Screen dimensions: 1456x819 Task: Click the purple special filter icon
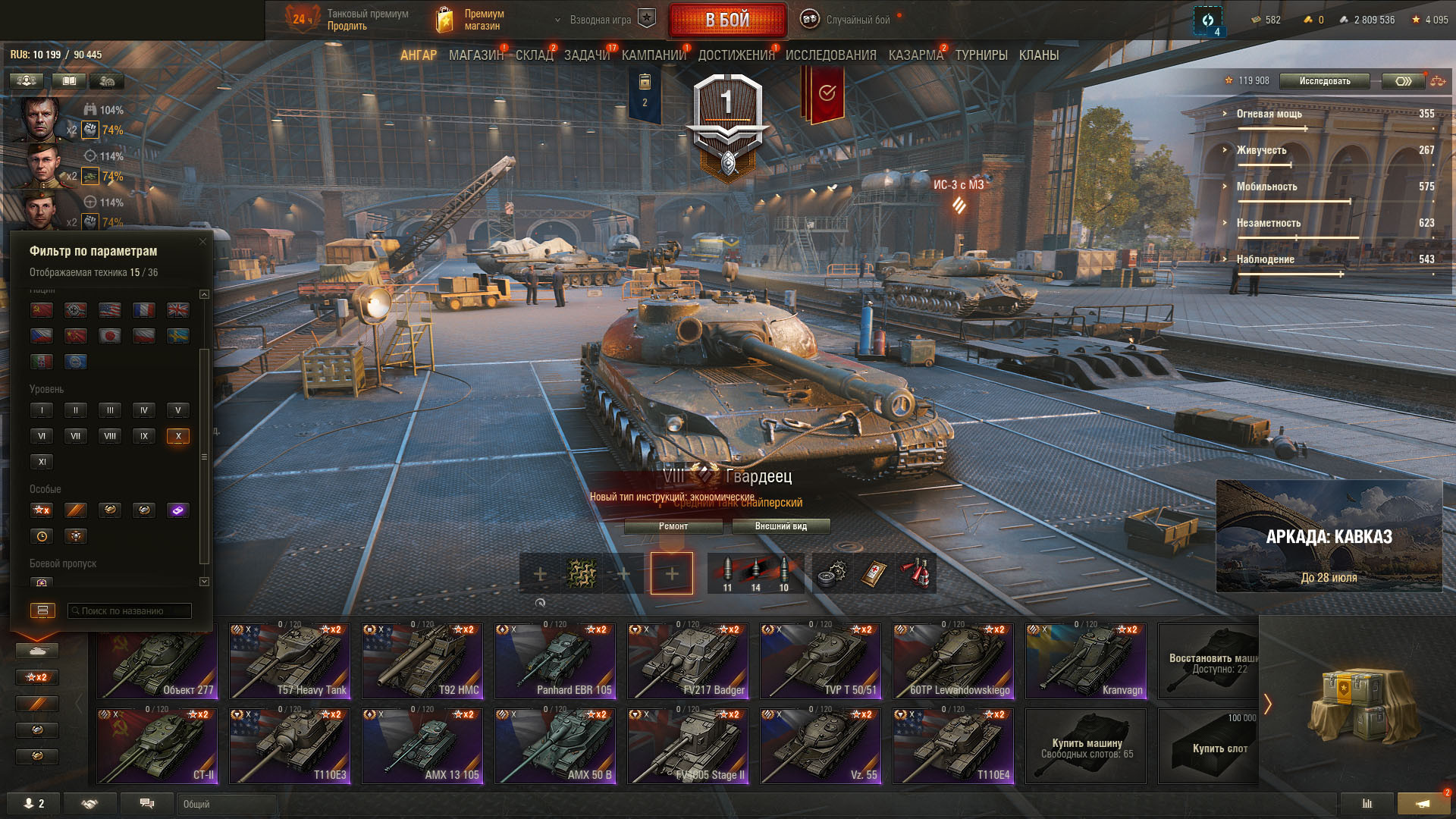coord(178,510)
